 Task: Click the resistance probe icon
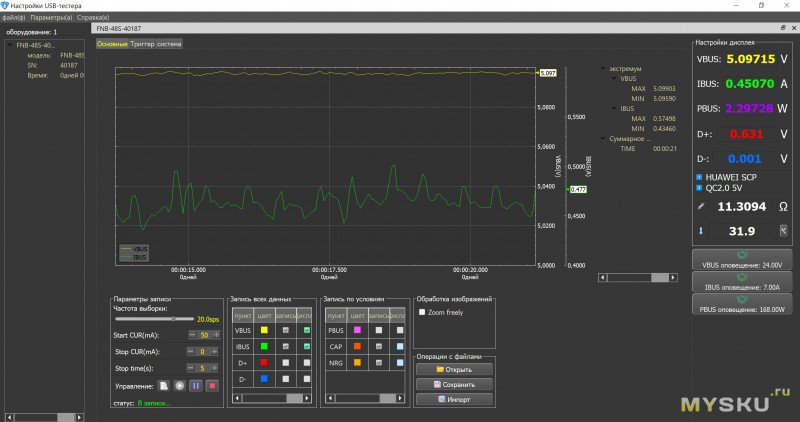[x=701, y=206]
